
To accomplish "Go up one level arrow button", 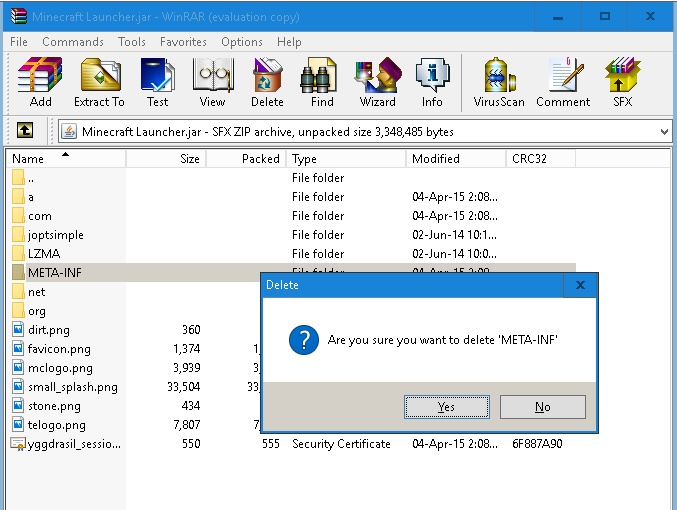I will pos(25,130).
